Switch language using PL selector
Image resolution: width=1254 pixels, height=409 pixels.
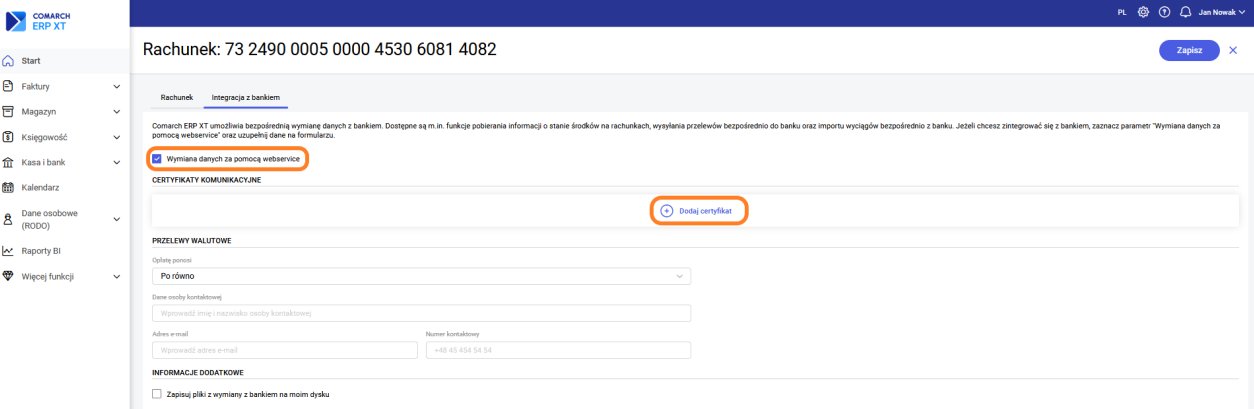point(1121,12)
